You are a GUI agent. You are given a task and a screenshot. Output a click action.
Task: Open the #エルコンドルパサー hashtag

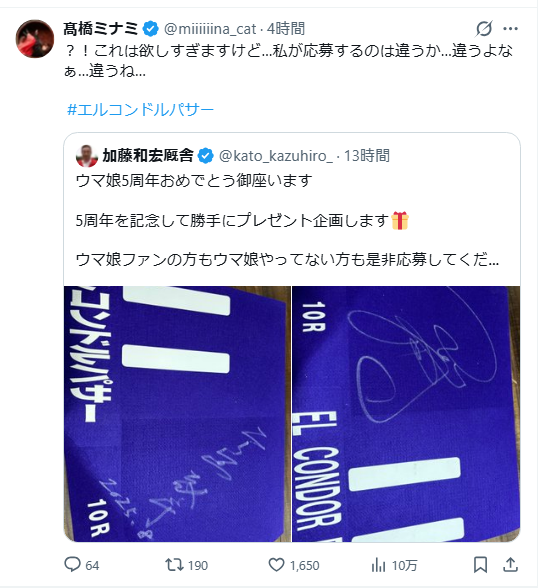(140, 110)
